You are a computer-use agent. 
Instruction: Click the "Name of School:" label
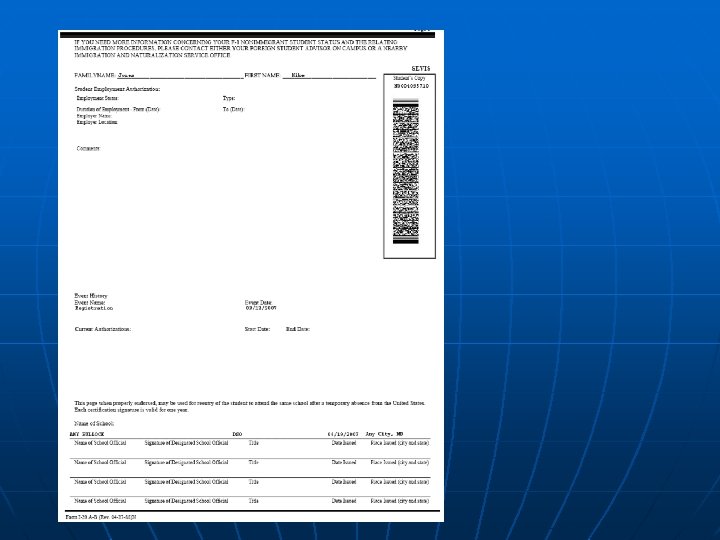pos(94,423)
